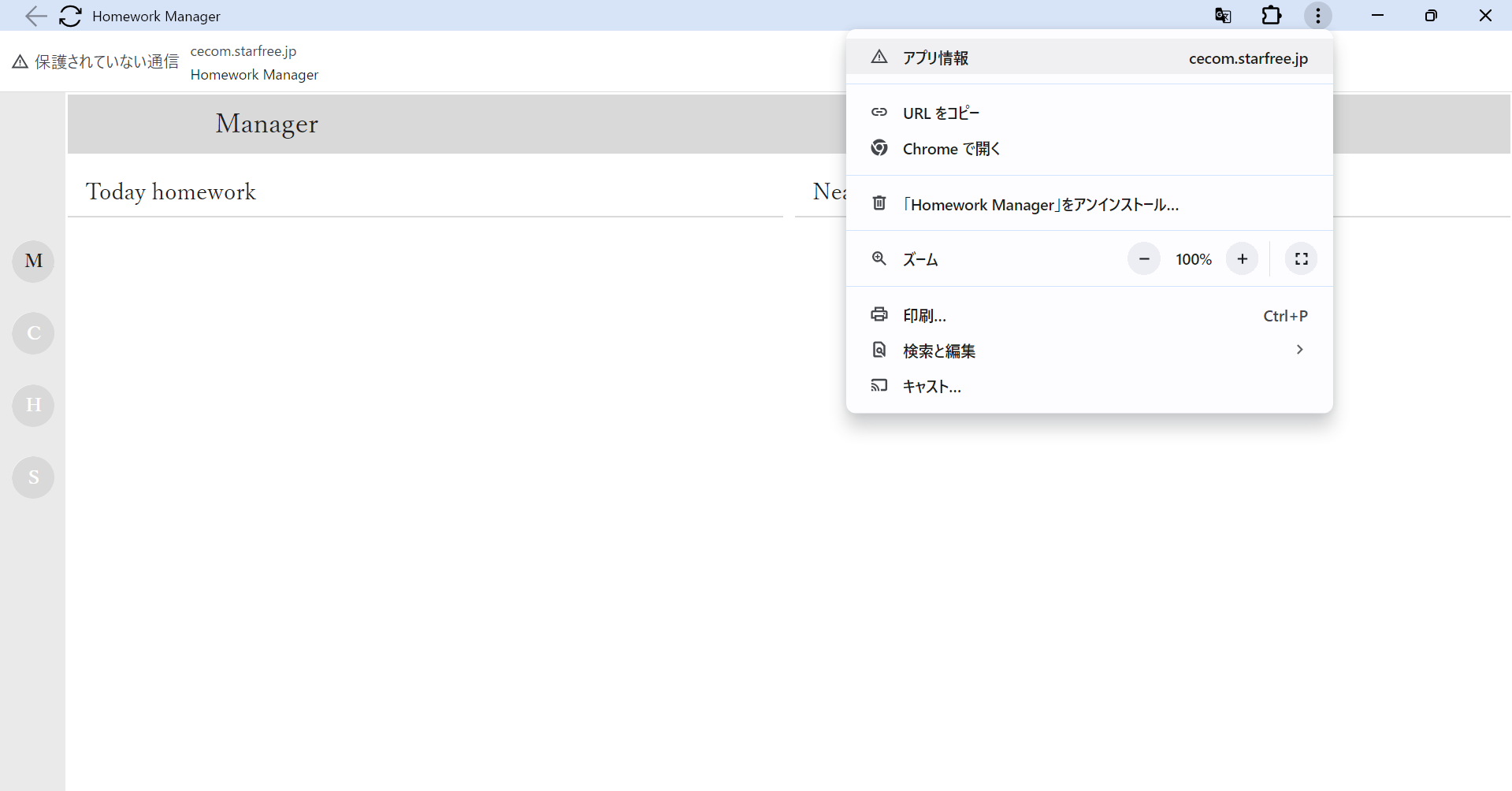Image resolution: width=1512 pixels, height=791 pixels.
Task: Click the 保護されていない通信 security warning
Action: 96,61
